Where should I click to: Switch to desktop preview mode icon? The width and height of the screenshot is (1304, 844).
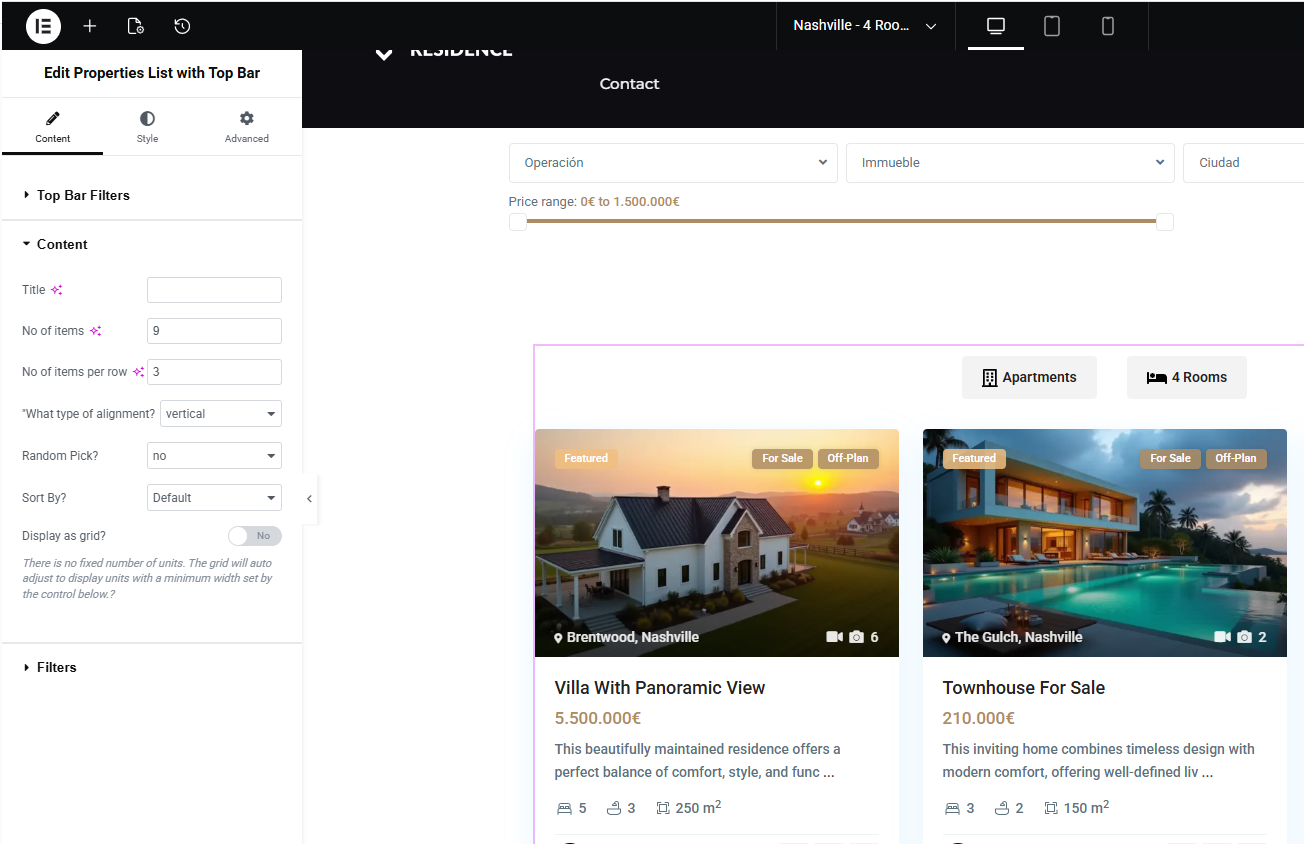[995, 26]
